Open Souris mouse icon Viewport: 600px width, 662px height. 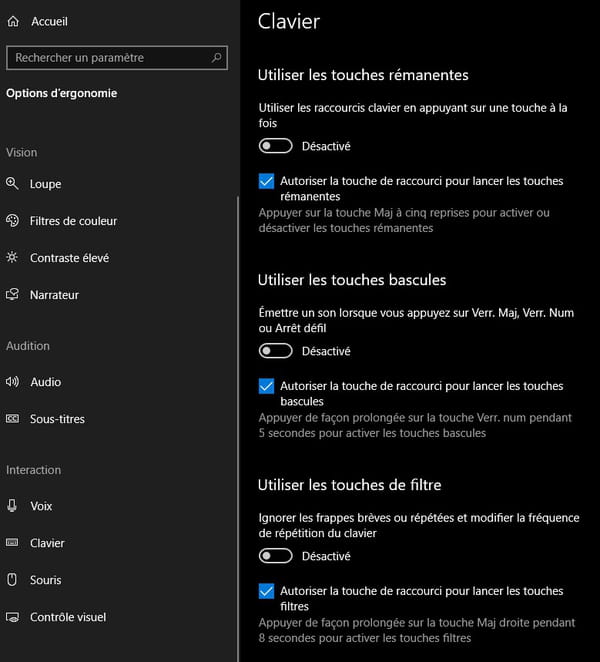(12, 579)
